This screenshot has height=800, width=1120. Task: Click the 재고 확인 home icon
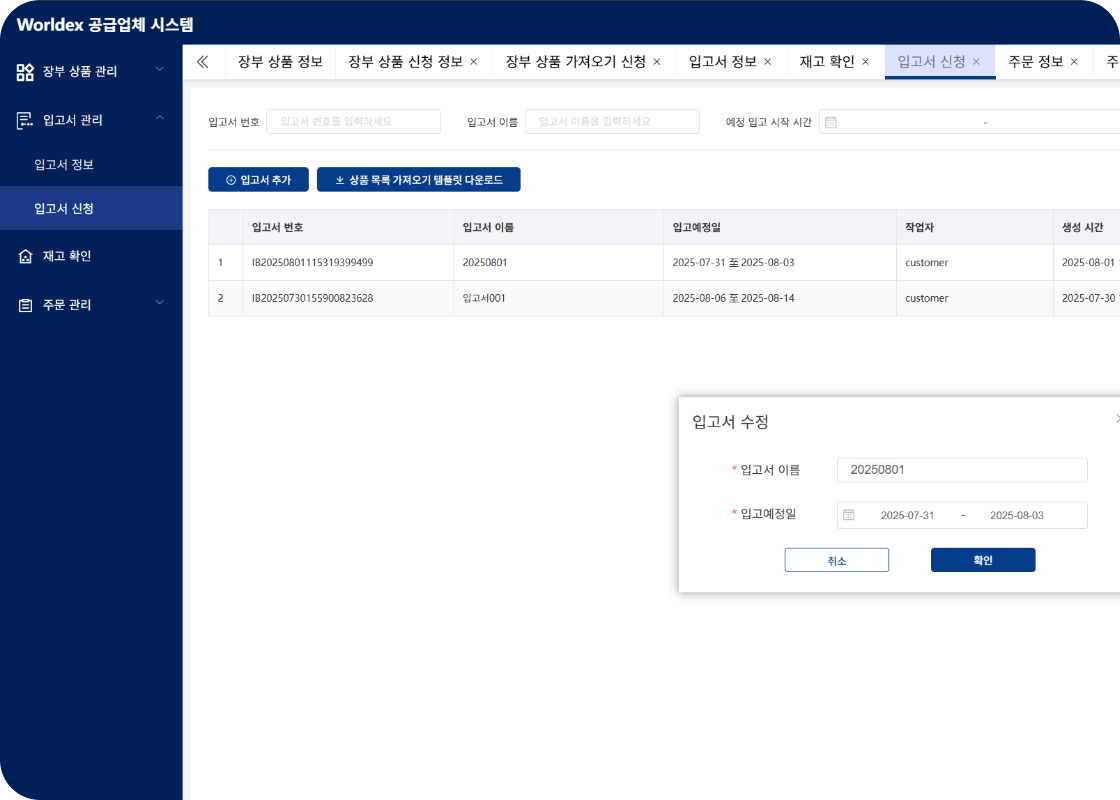point(25,256)
